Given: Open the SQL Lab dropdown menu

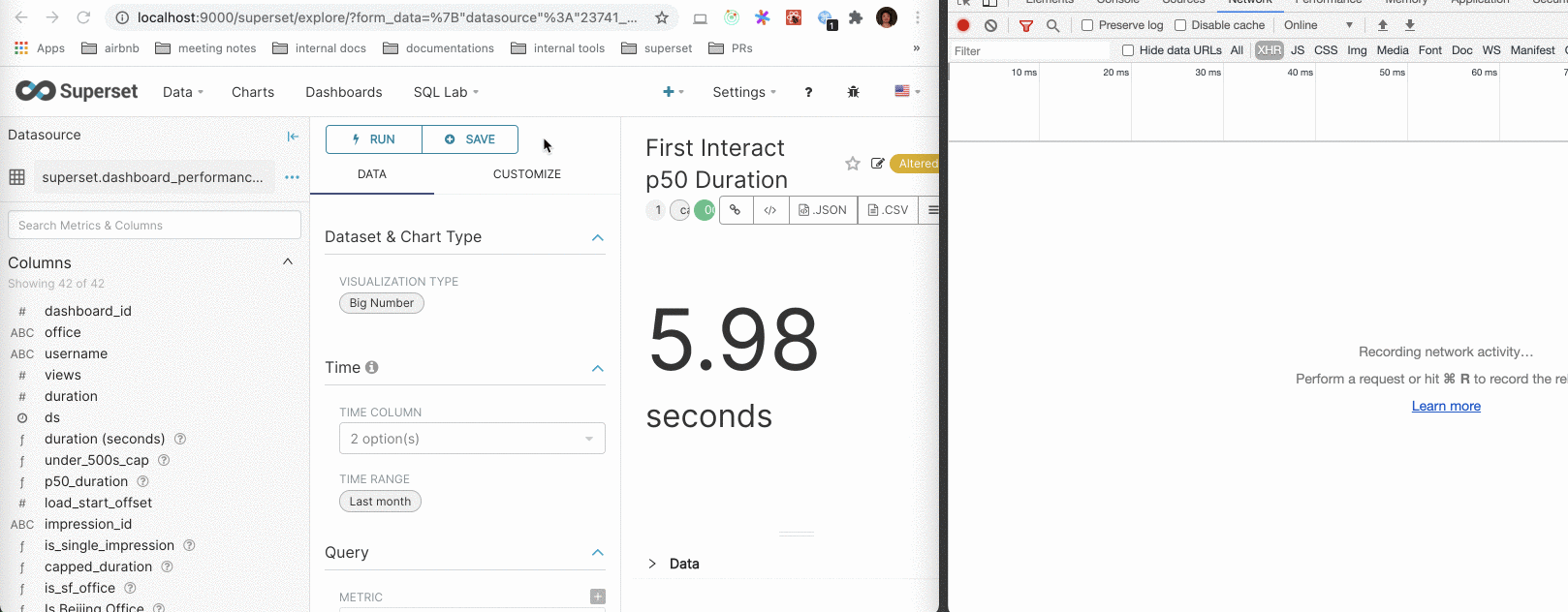Looking at the screenshot, I should coord(446,92).
